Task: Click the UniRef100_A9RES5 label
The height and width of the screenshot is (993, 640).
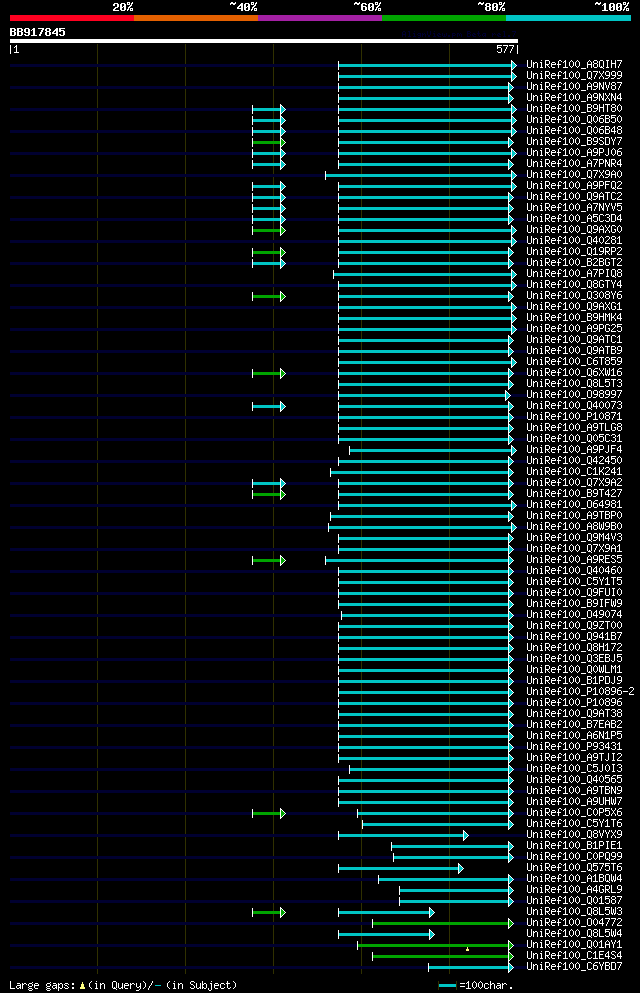Action: click(574, 560)
